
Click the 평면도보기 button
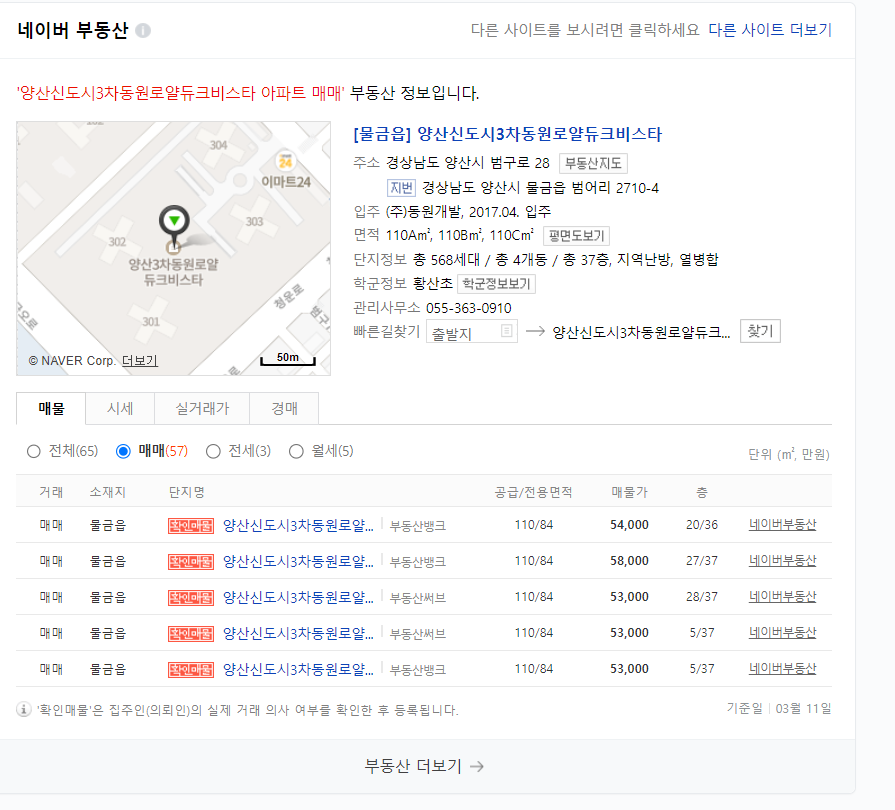point(576,236)
